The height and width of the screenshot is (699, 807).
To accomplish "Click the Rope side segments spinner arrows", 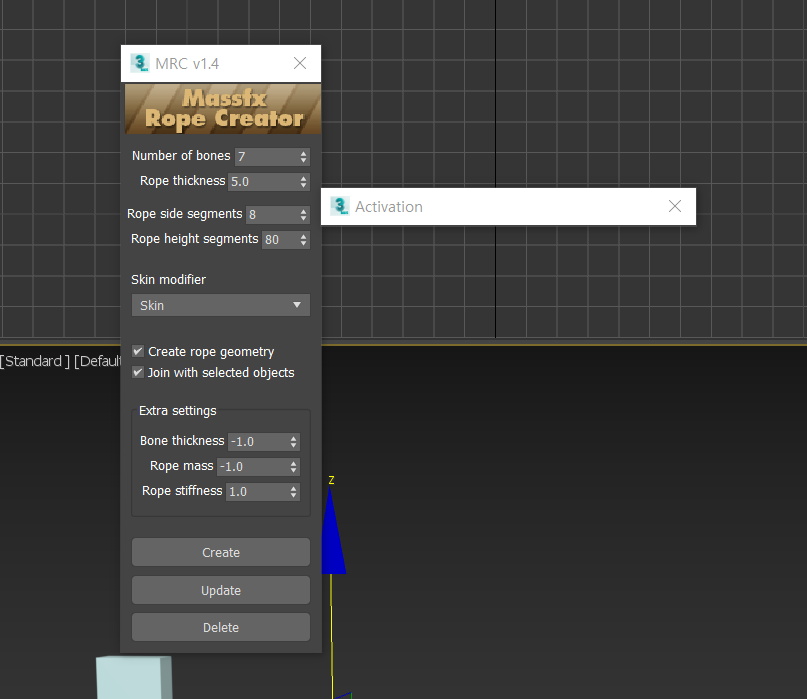I will (304, 215).
